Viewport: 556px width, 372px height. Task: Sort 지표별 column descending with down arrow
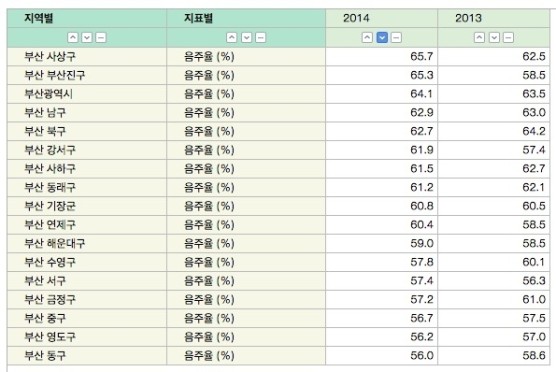click(246, 38)
